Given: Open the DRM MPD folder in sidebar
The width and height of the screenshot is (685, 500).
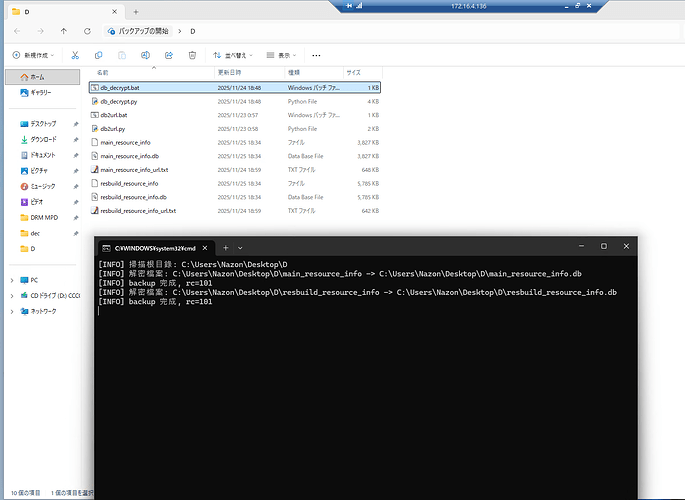Looking at the screenshot, I should click(x=46, y=217).
